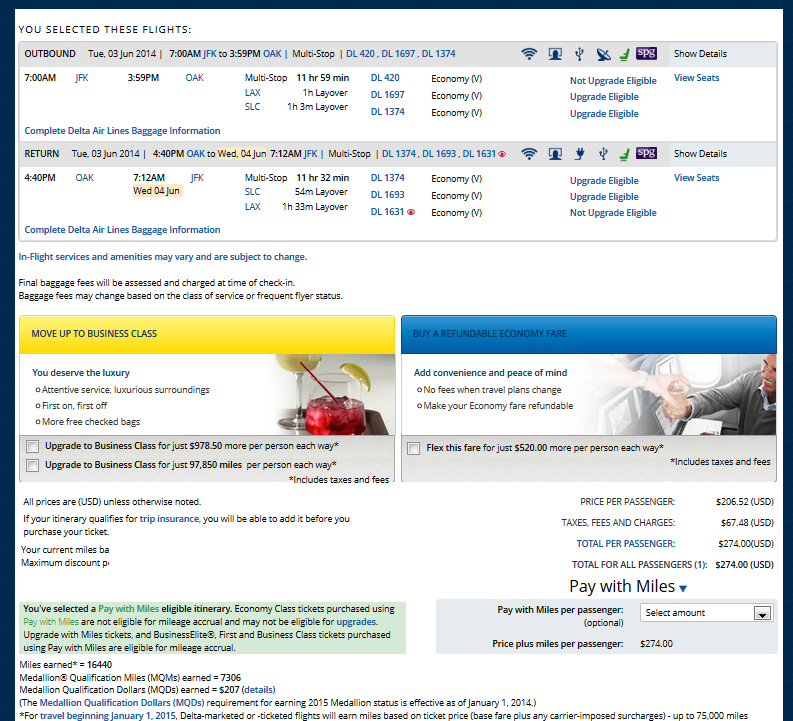The height and width of the screenshot is (721, 793).
Task: Open View Seats for return flight
Action: [696, 178]
